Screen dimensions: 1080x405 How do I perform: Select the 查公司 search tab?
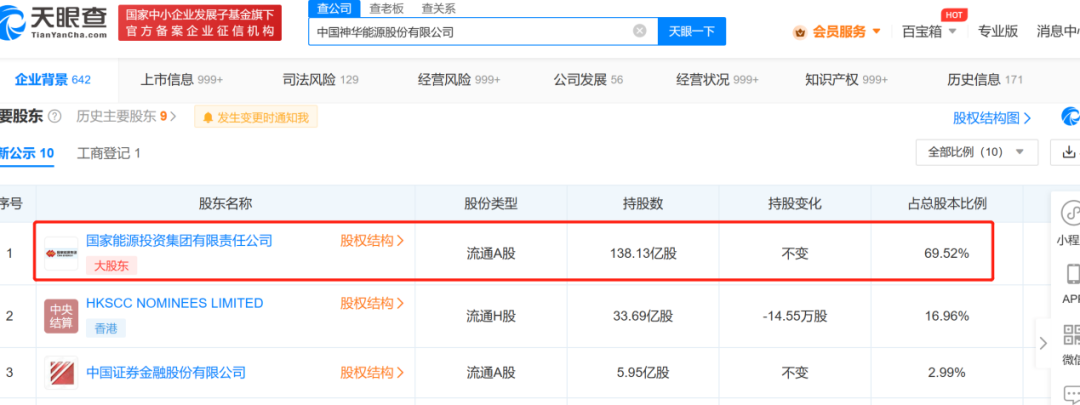click(x=333, y=8)
